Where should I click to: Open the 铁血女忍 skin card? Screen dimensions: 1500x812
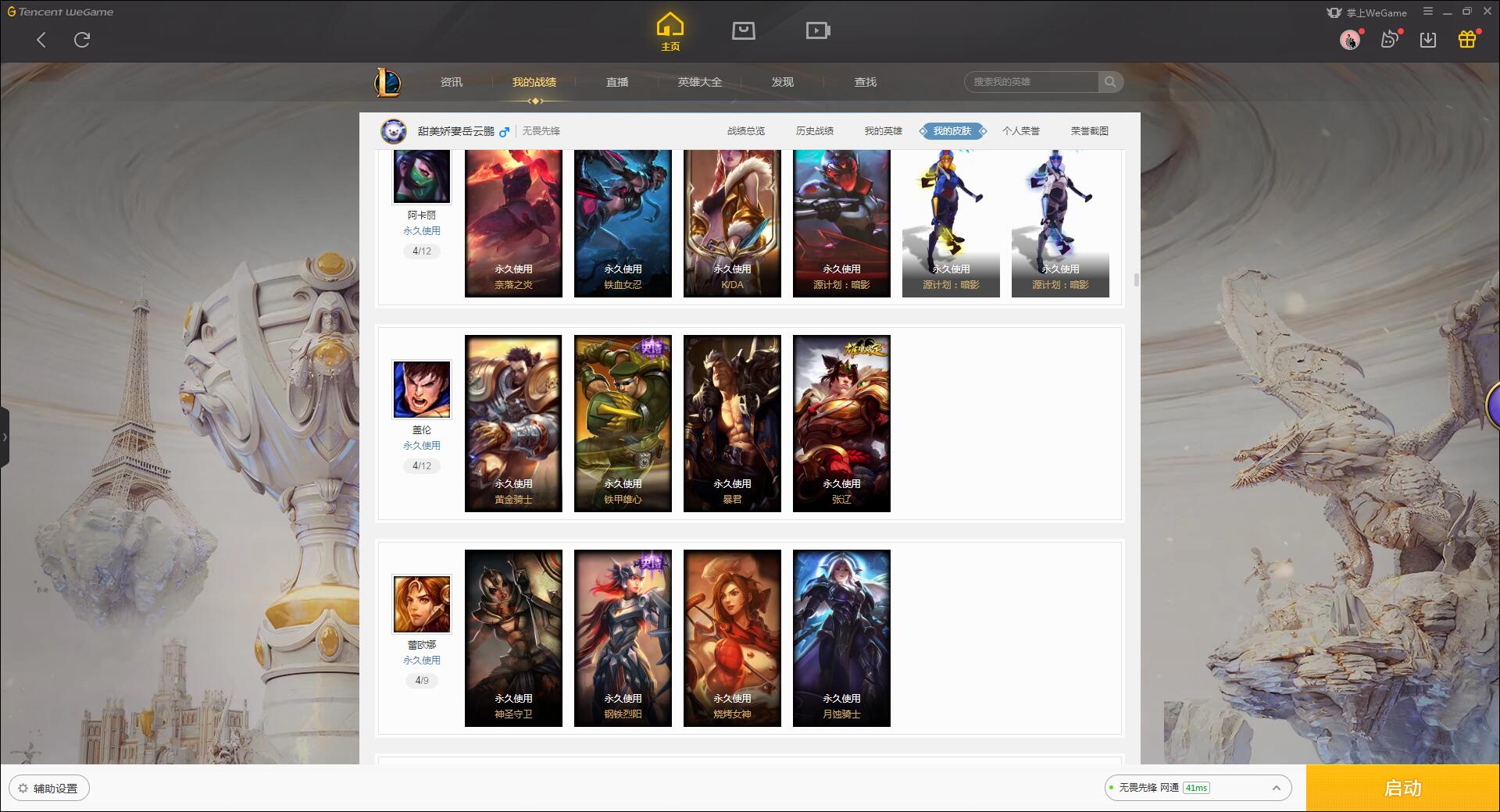[623, 223]
